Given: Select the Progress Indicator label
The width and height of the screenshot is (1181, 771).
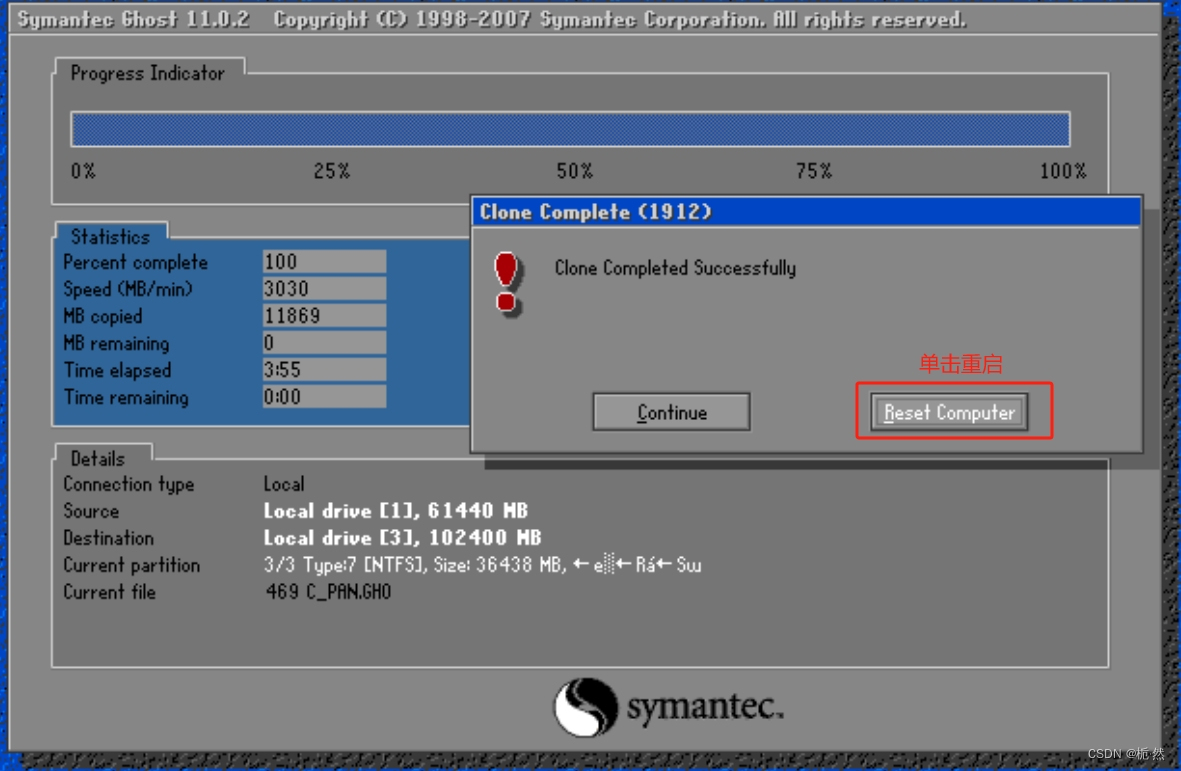Looking at the screenshot, I should pos(148,73).
